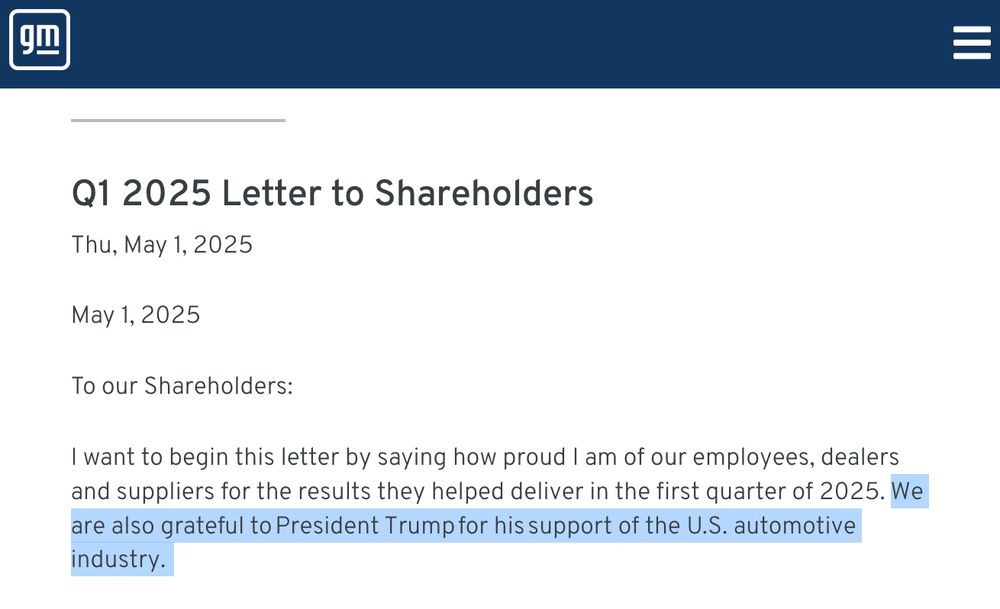1000x609 pixels.
Task: Click the highlighted word 'We' at line end
Action: [x=907, y=491]
